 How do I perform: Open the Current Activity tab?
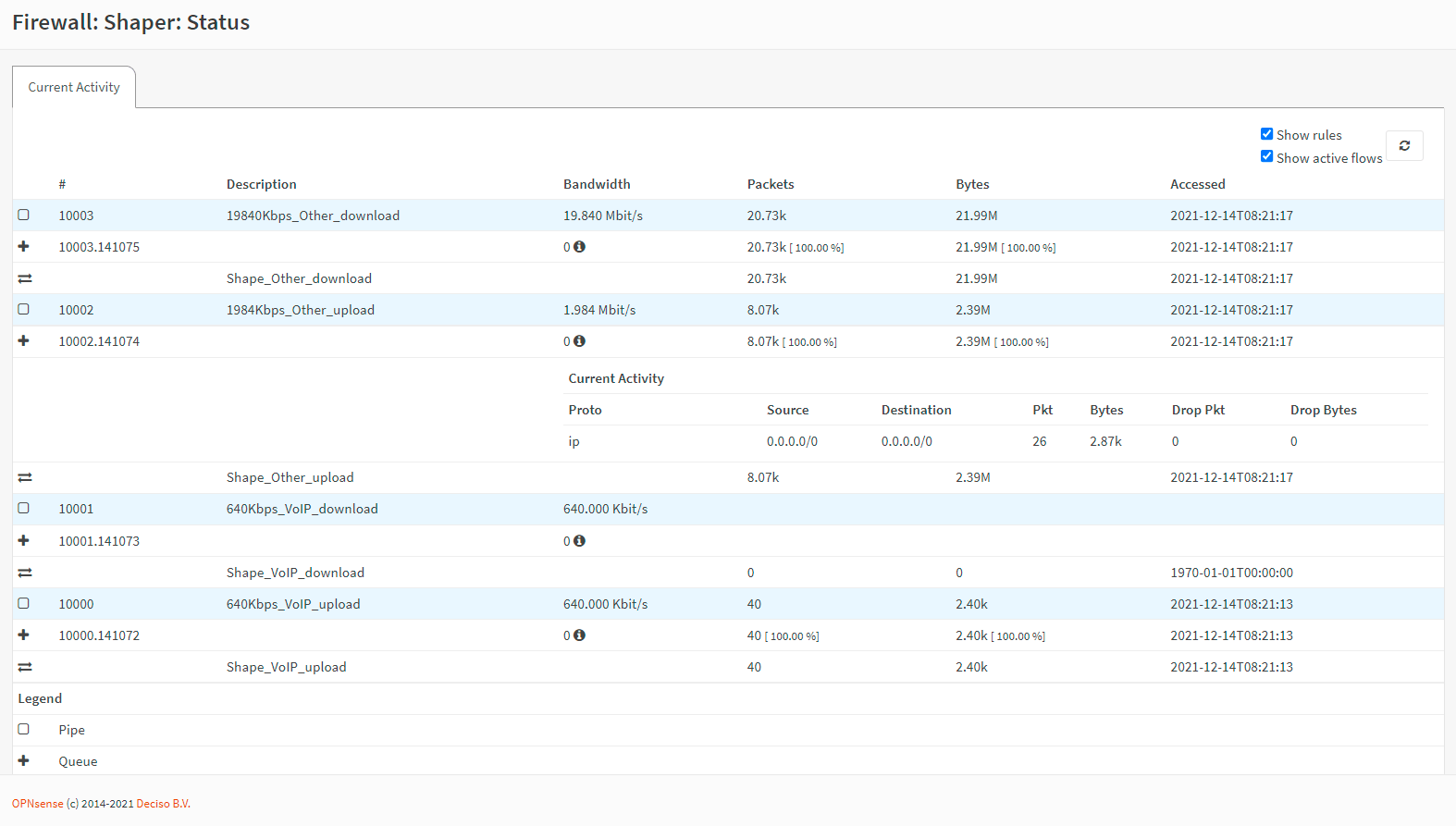[x=74, y=87]
